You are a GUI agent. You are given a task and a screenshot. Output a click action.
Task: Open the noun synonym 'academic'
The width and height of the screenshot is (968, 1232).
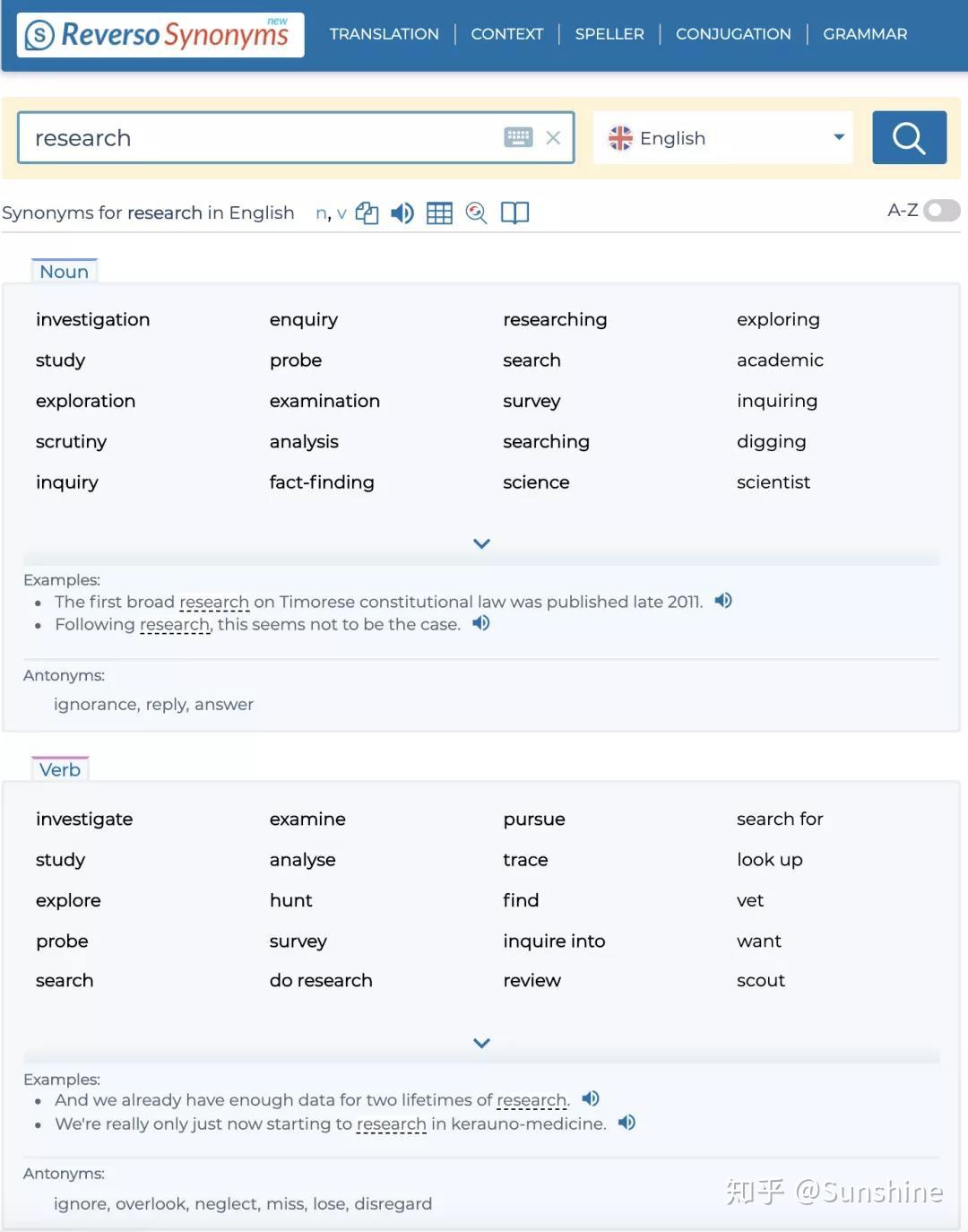point(780,360)
